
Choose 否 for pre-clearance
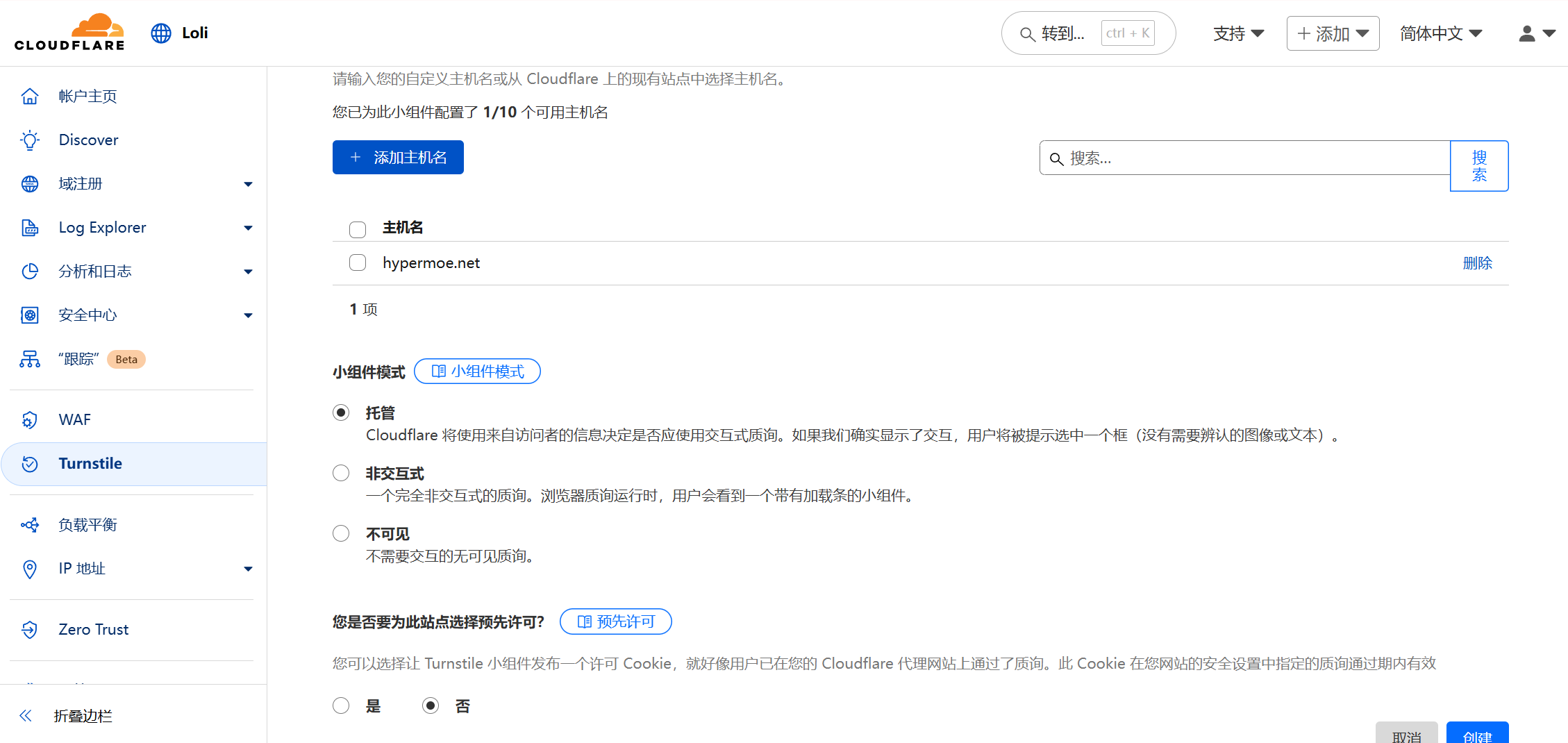(x=431, y=706)
